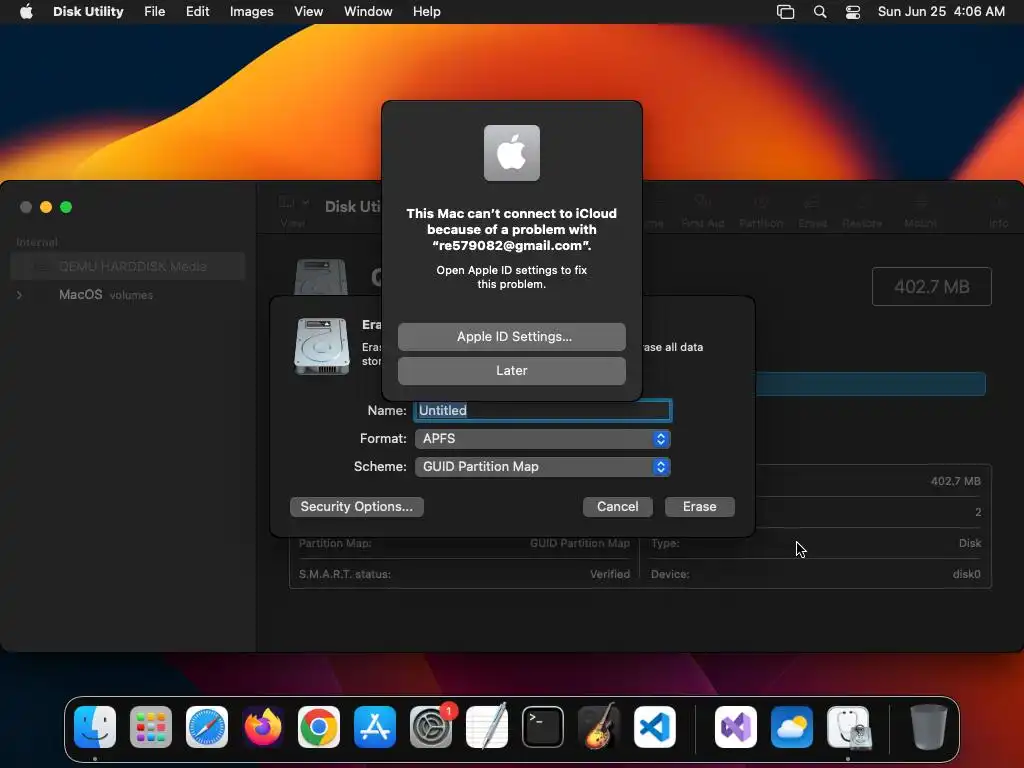
Task: Open the App Store dock icon
Action: pyautogui.click(x=375, y=727)
